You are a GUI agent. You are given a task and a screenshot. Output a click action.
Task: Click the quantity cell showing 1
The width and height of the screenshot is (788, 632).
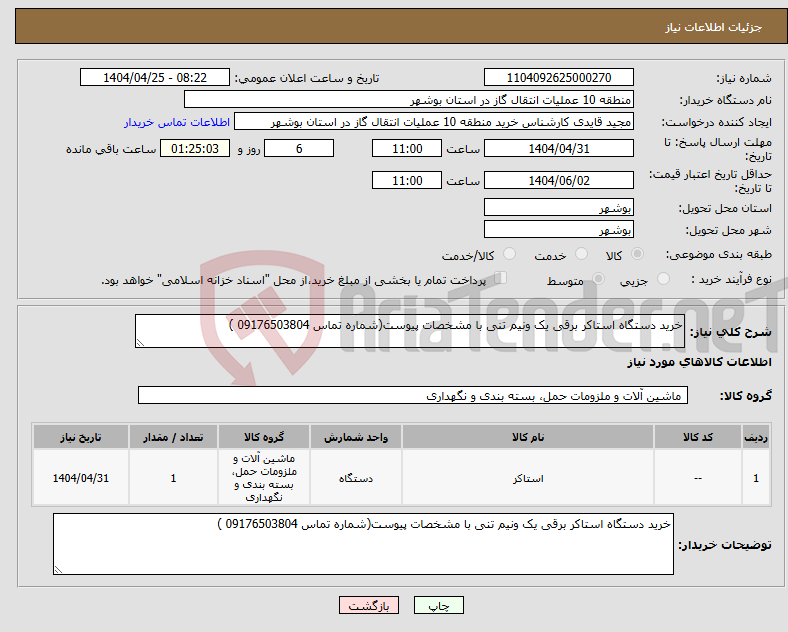(x=173, y=477)
